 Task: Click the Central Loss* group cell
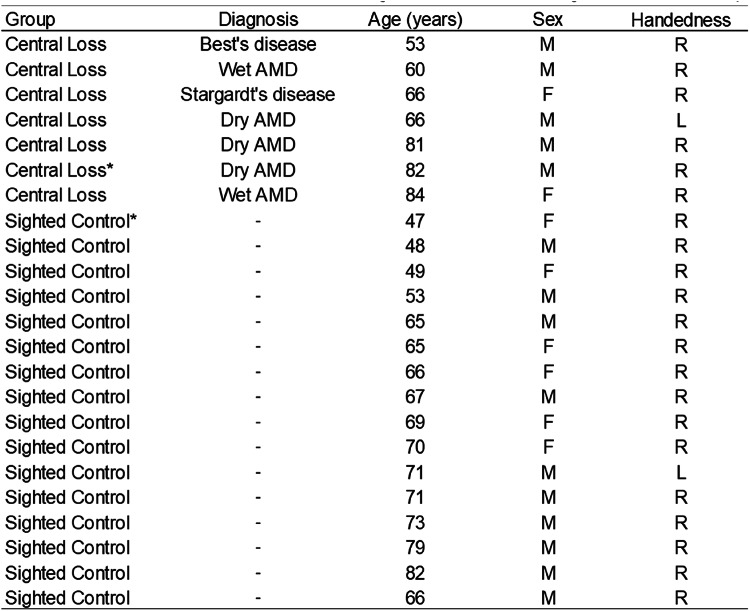click(59, 170)
